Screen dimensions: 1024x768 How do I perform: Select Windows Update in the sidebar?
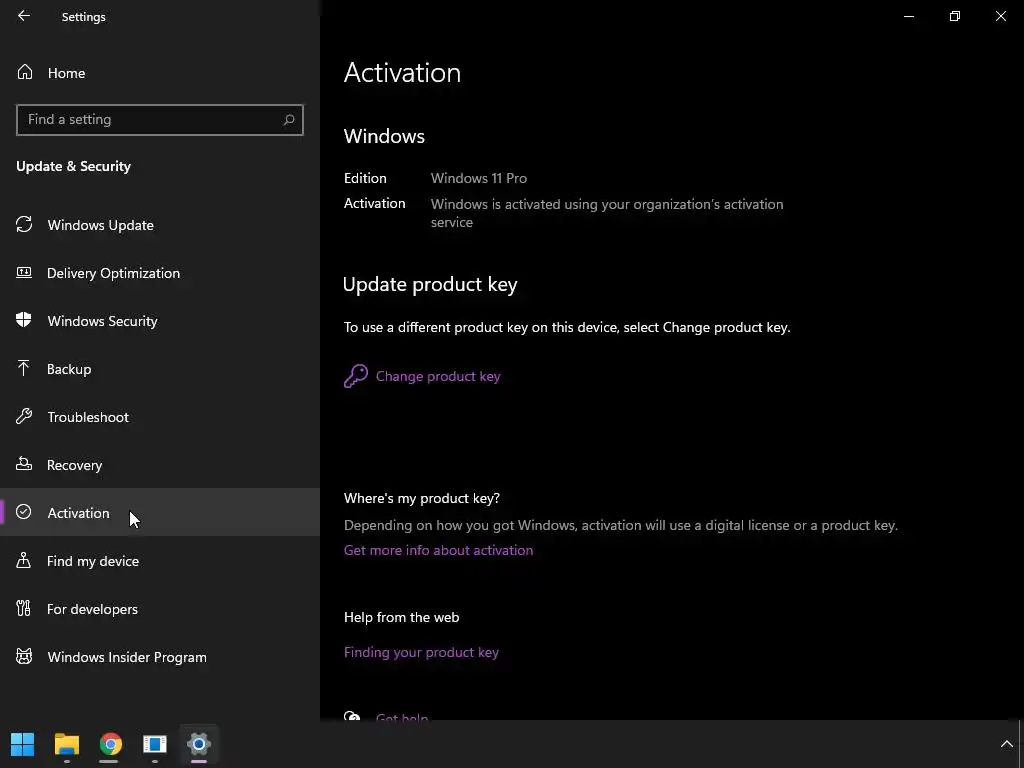pyautogui.click(x=160, y=225)
